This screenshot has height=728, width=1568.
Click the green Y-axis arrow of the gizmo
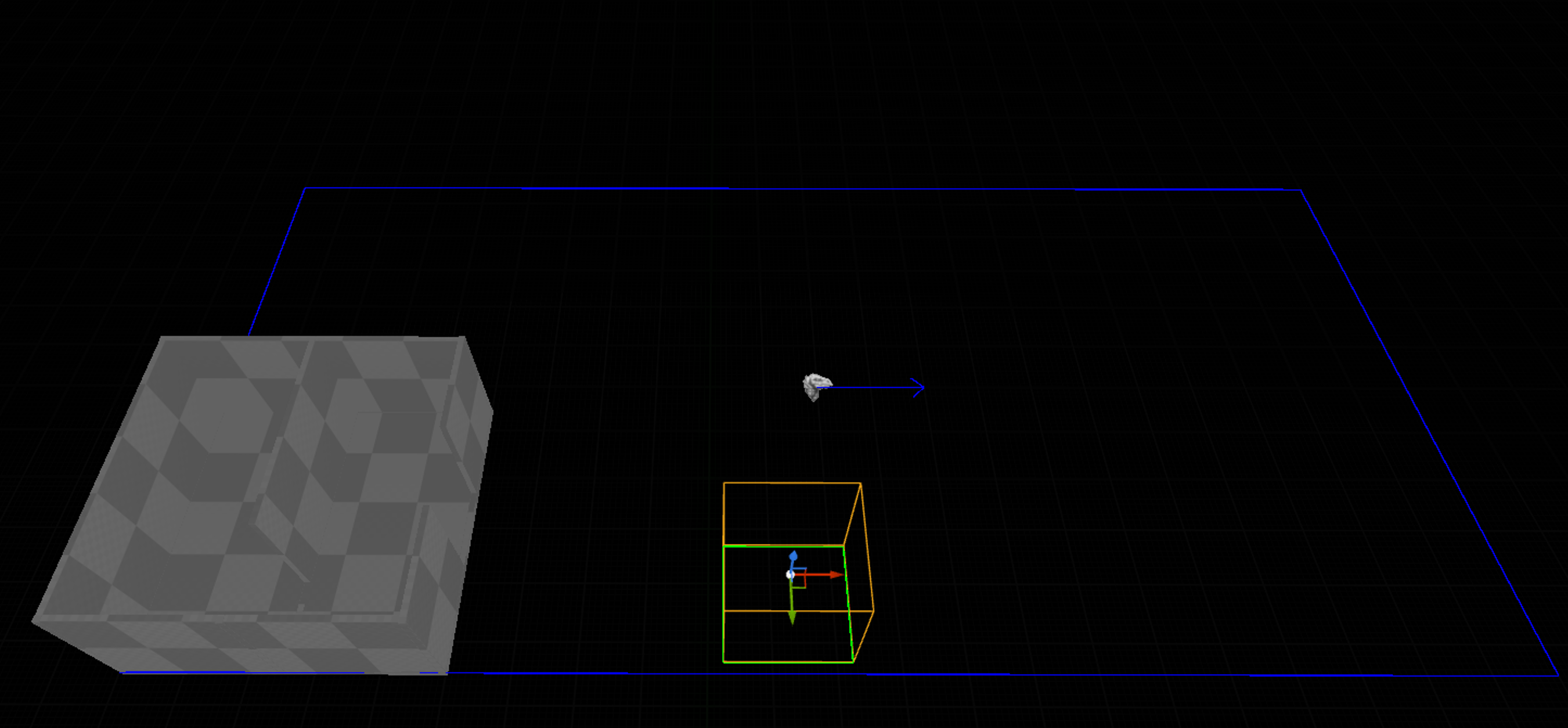[x=792, y=617]
